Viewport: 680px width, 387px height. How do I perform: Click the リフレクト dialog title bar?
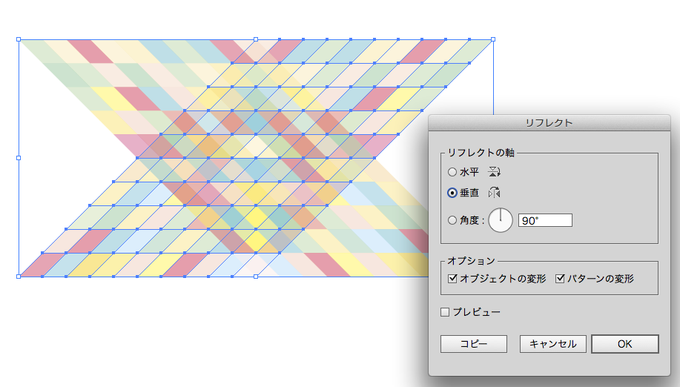(549, 123)
